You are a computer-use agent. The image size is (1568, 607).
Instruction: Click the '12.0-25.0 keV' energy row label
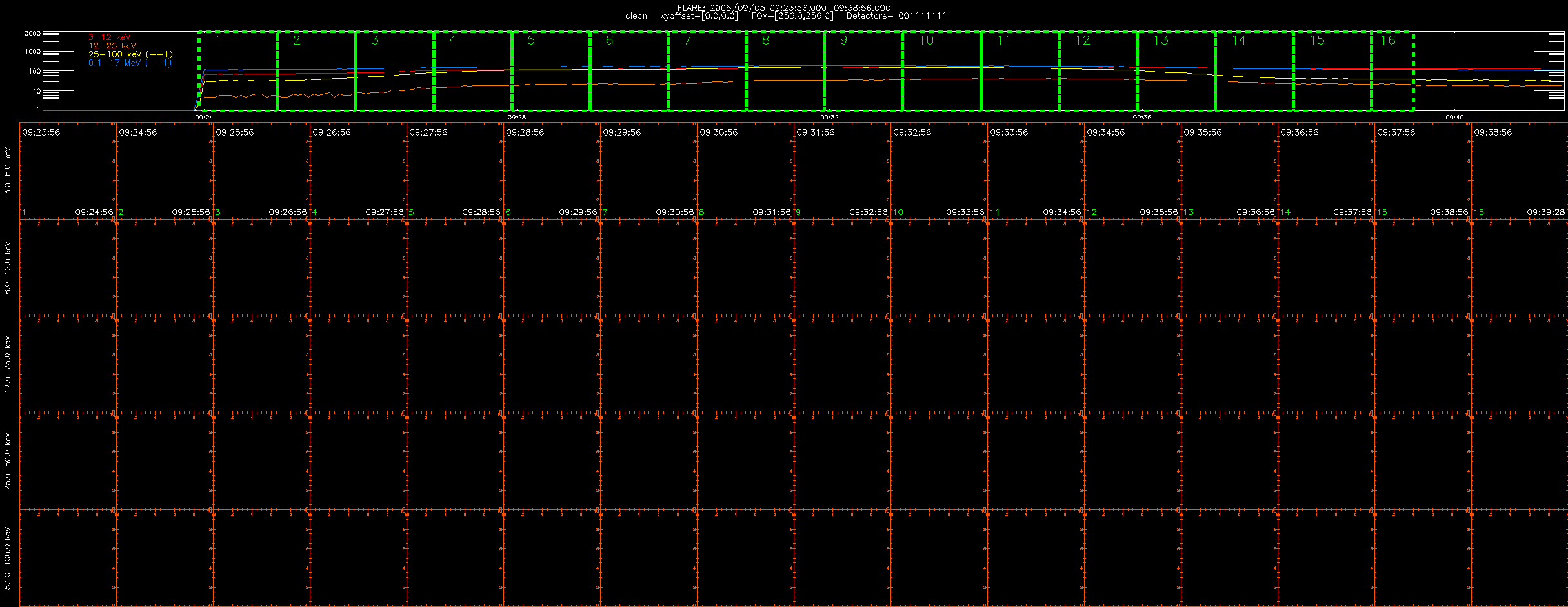(8, 364)
